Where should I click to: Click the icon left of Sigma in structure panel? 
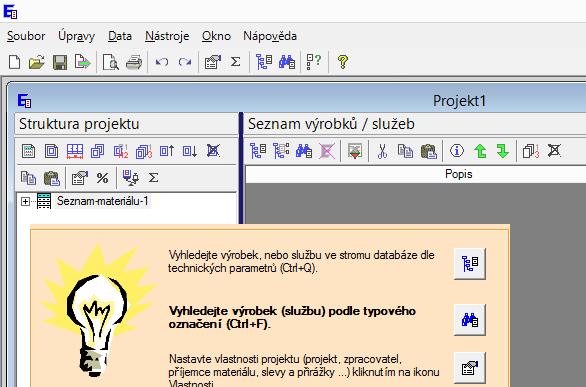(x=130, y=178)
